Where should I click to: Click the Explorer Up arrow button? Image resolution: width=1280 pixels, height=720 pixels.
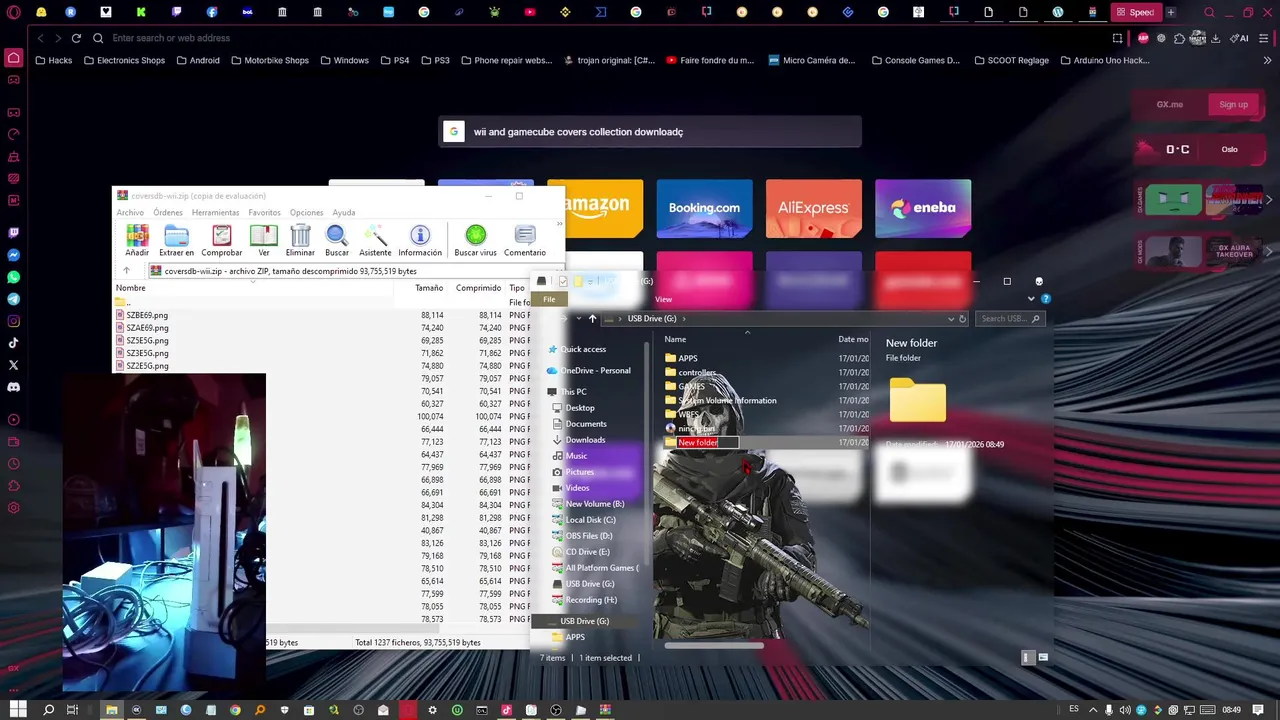tap(592, 319)
